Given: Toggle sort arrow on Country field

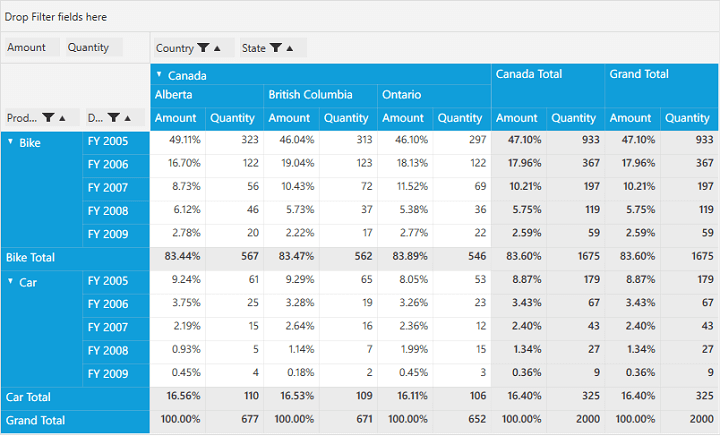Looking at the screenshot, I should pyautogui.click(x=217, y=48).
